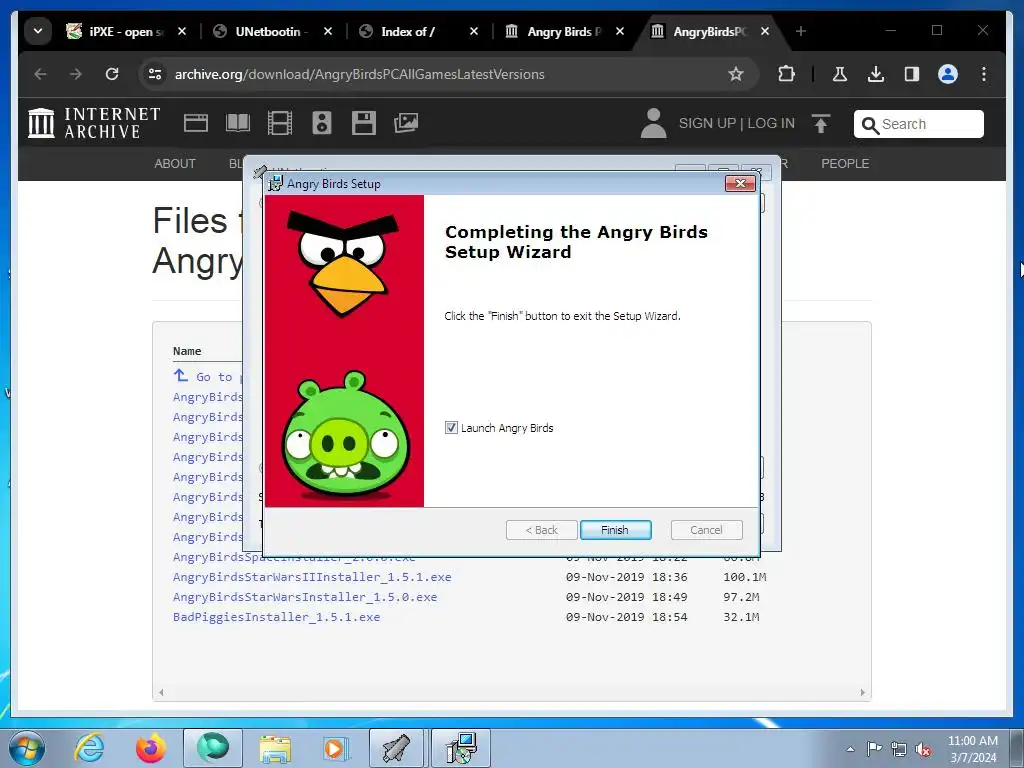Select the installer taskbar button

[x=461, y=748]
